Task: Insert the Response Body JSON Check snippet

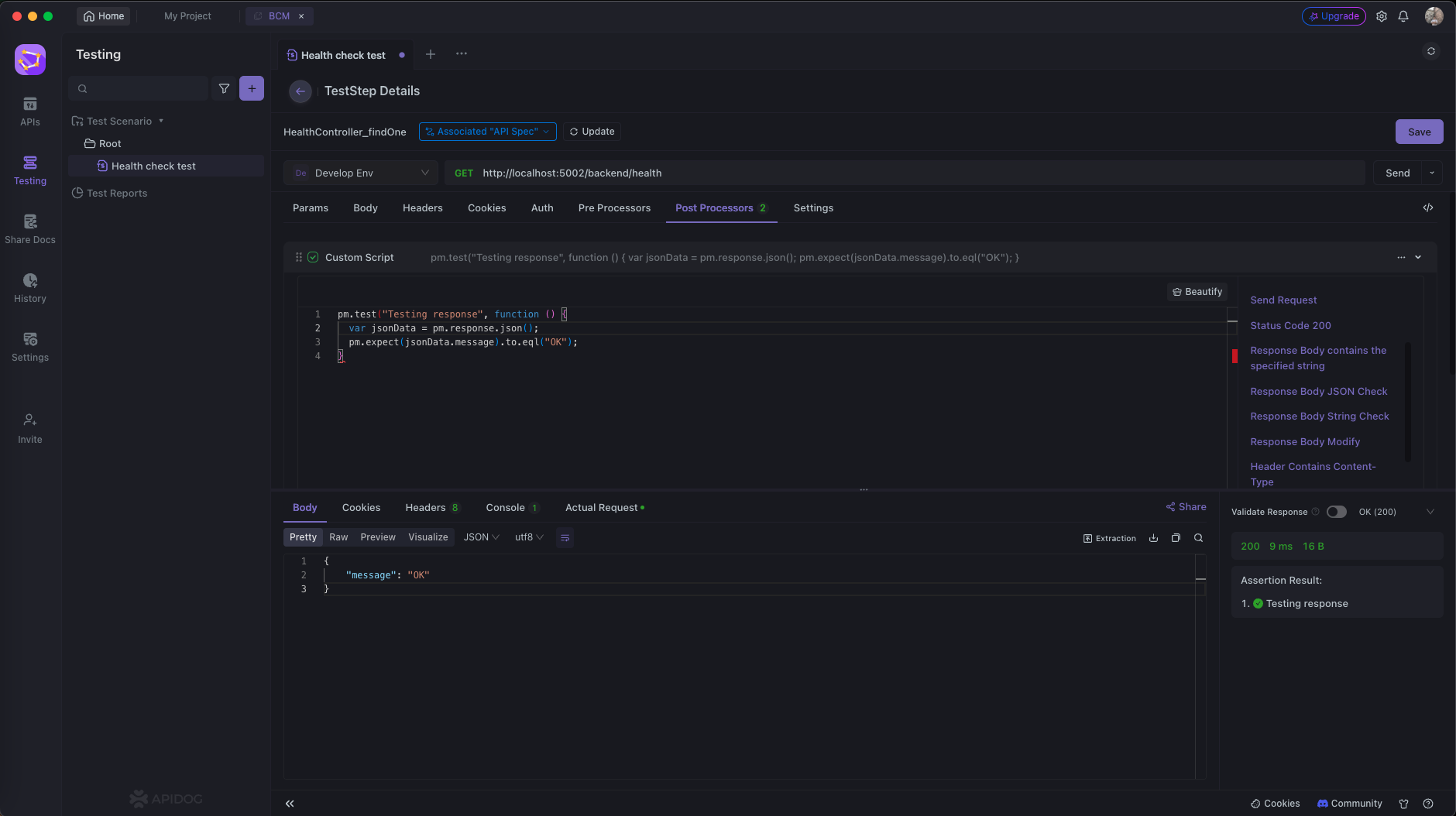Action: (x=1318, y=392)
